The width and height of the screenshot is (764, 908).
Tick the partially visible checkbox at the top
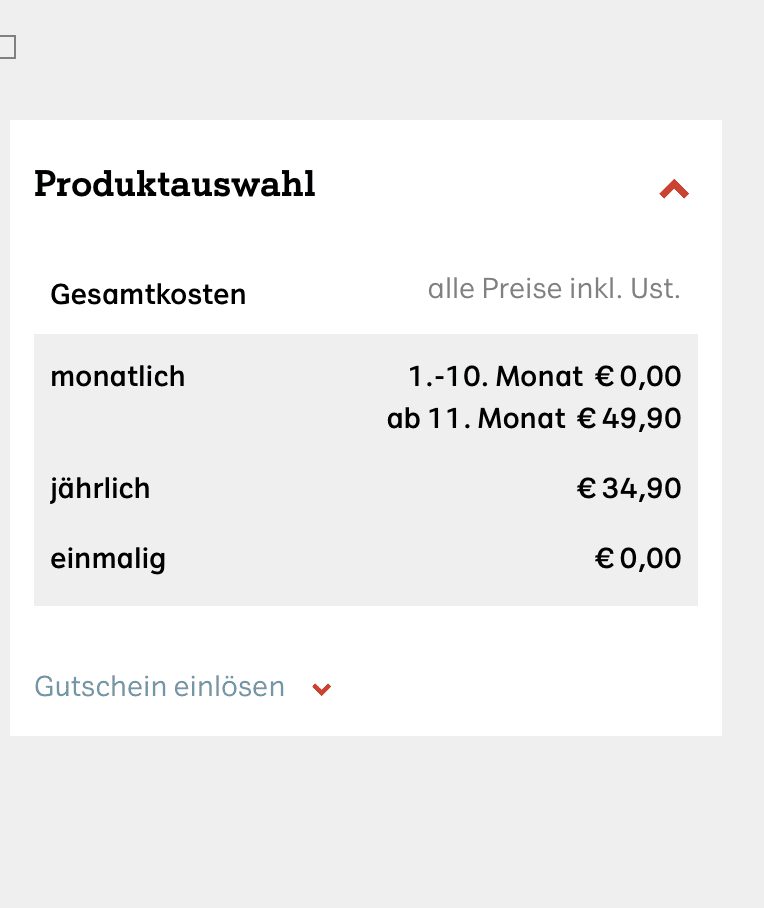[x=6, y=47]
